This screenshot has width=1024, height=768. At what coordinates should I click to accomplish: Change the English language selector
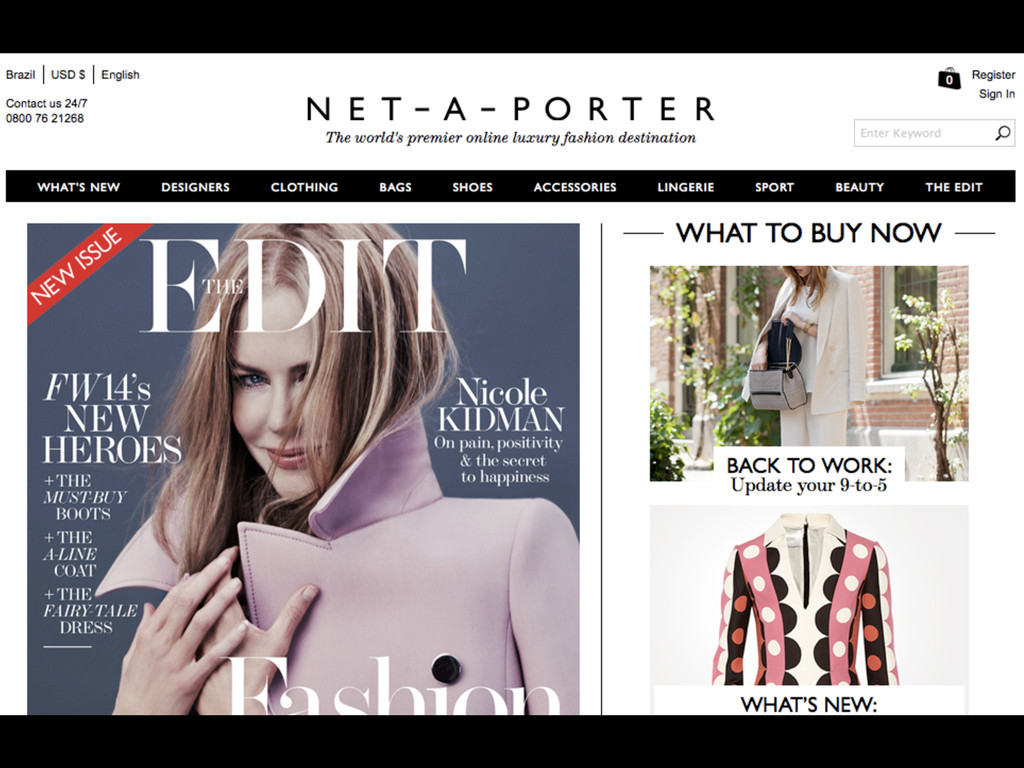tap(120, 74)
